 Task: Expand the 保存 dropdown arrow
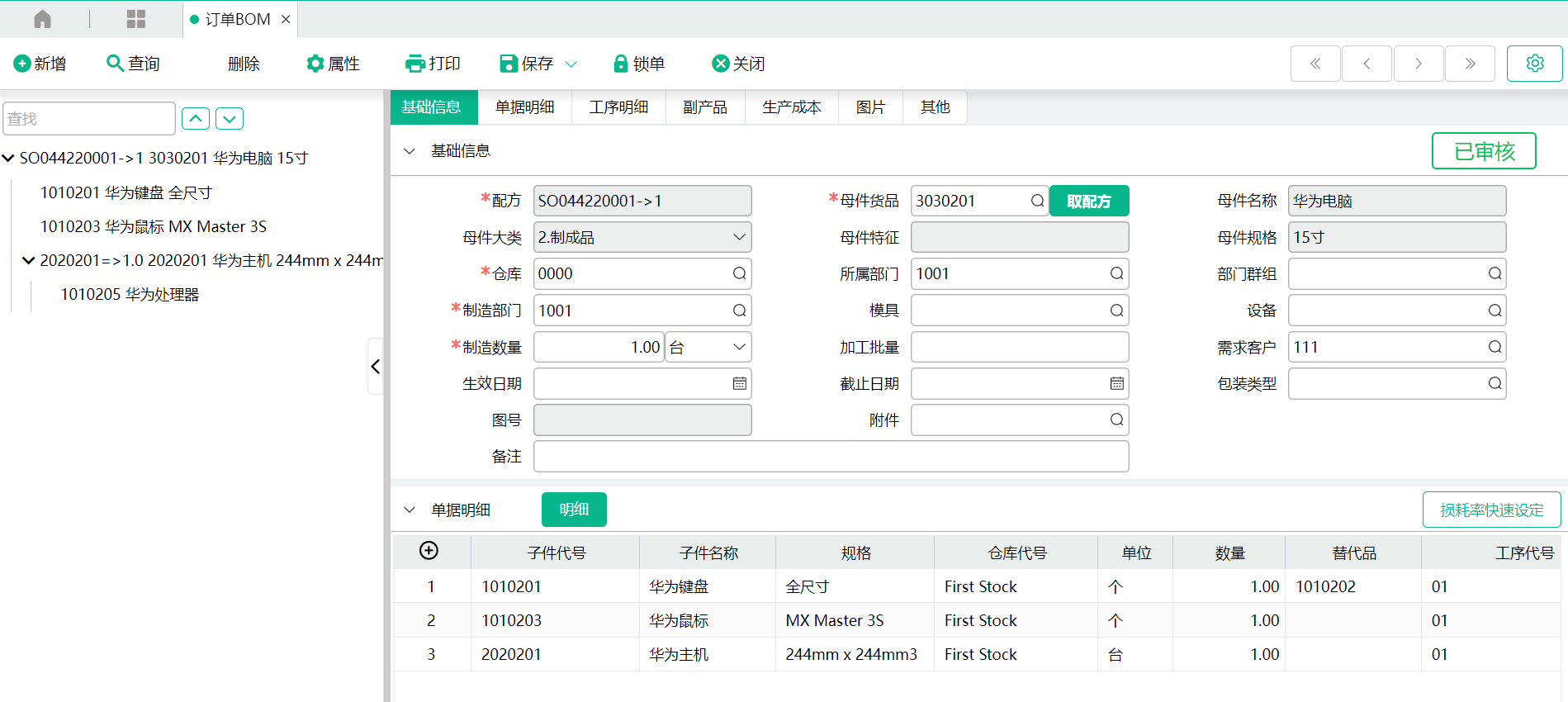pyautogui.click(x=571, y=64)
